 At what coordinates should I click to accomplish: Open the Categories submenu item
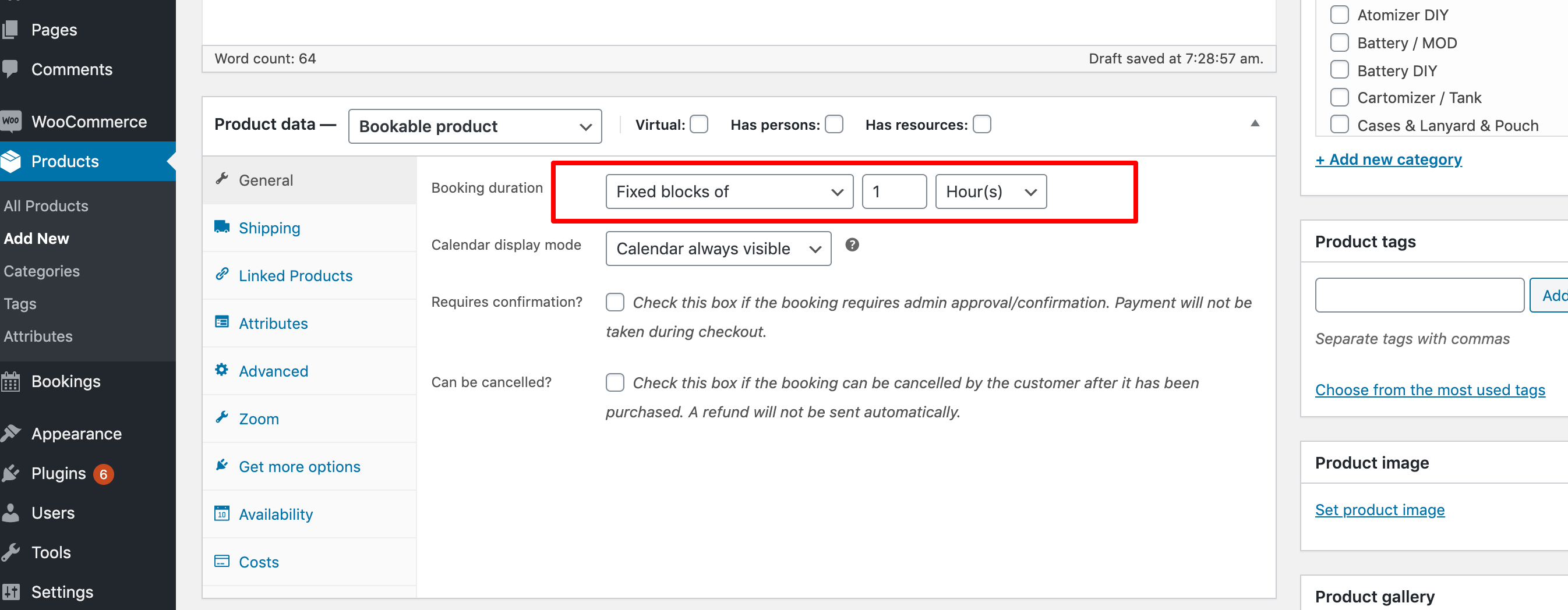point(41,271)
